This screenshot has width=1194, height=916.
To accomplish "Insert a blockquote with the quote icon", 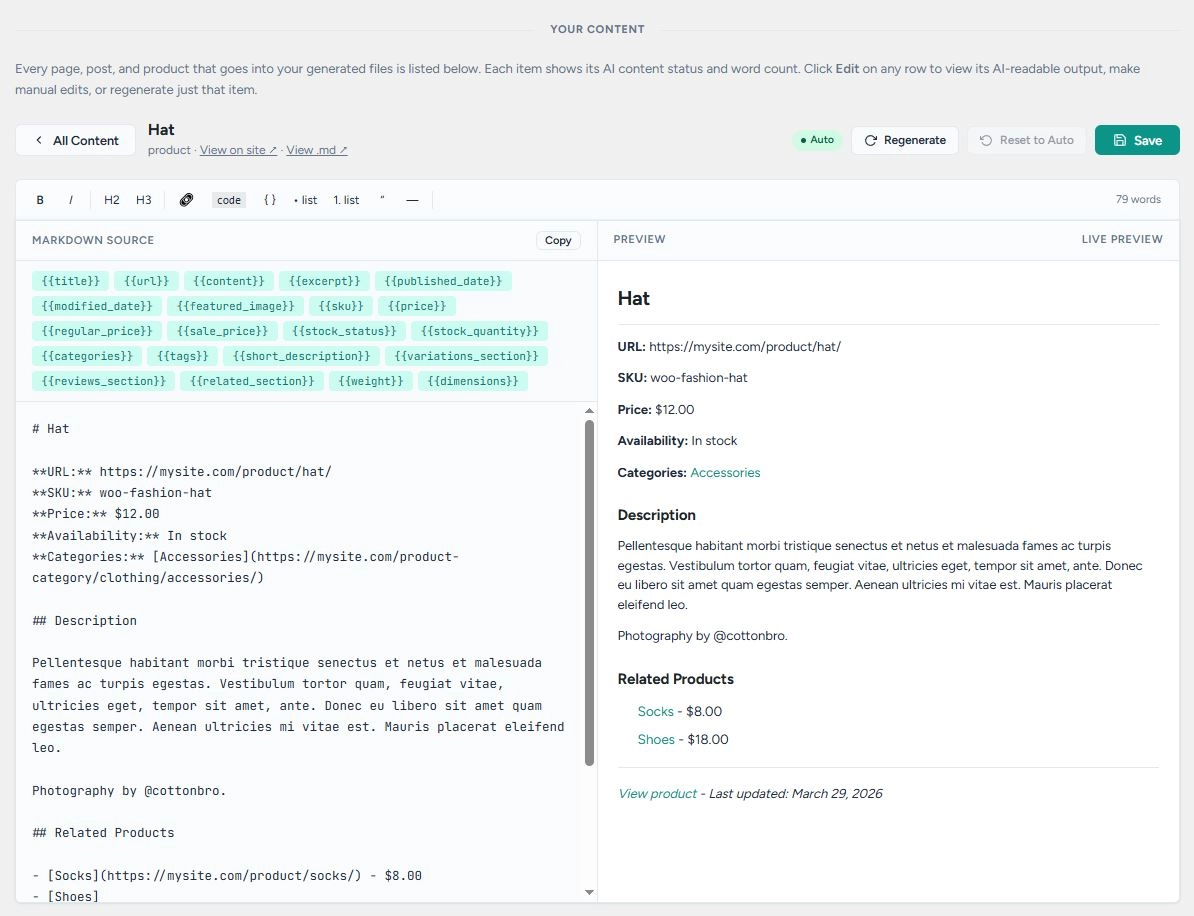I will coord(382,200).
